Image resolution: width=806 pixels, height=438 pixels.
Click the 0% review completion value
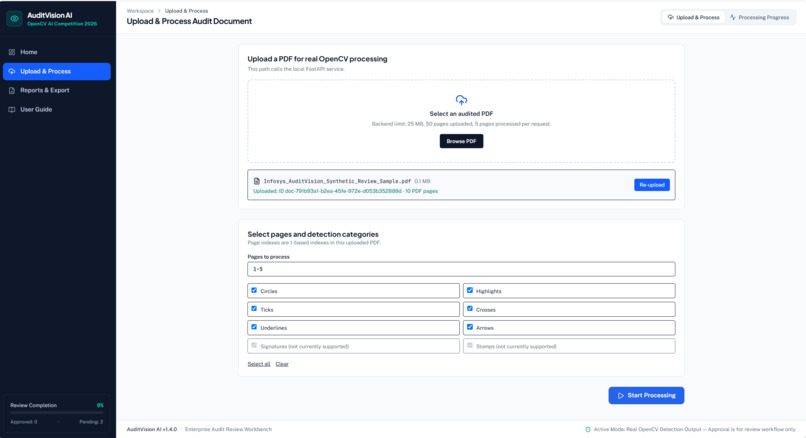(x=100, y=405)
